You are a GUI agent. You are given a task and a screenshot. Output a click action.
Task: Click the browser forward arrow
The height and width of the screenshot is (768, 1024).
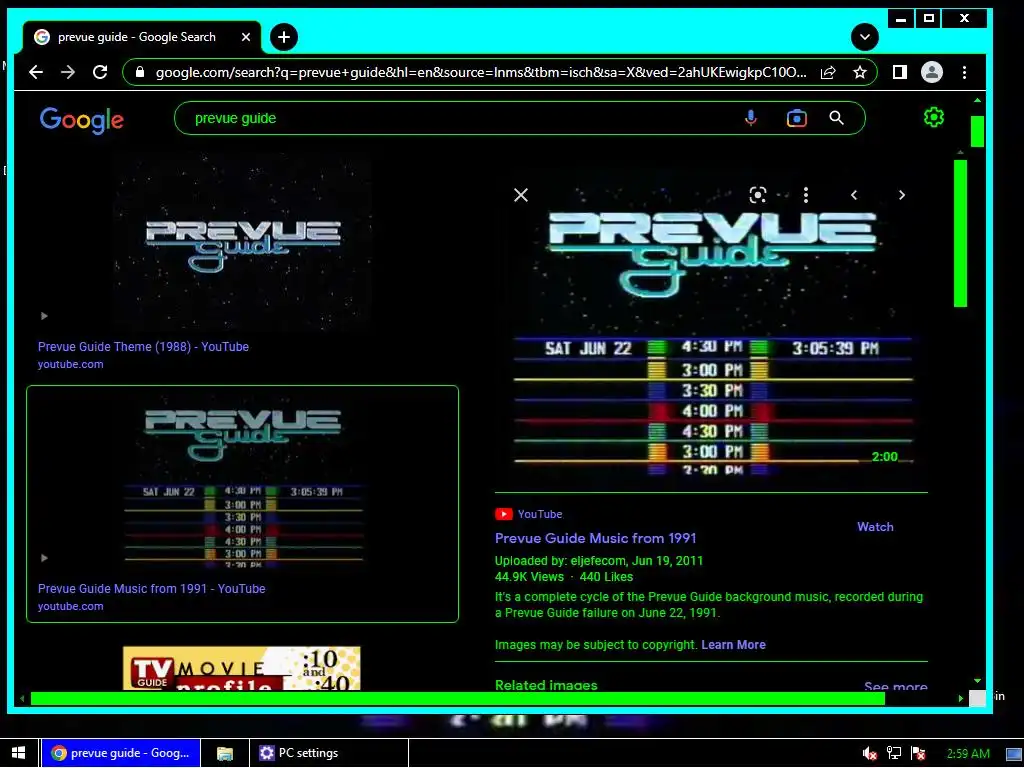tap(68, 72)
